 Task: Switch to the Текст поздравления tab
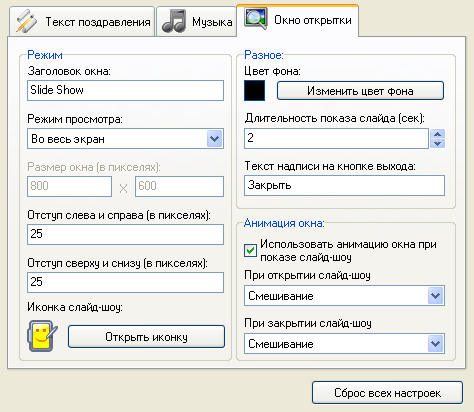pos(82,22)
